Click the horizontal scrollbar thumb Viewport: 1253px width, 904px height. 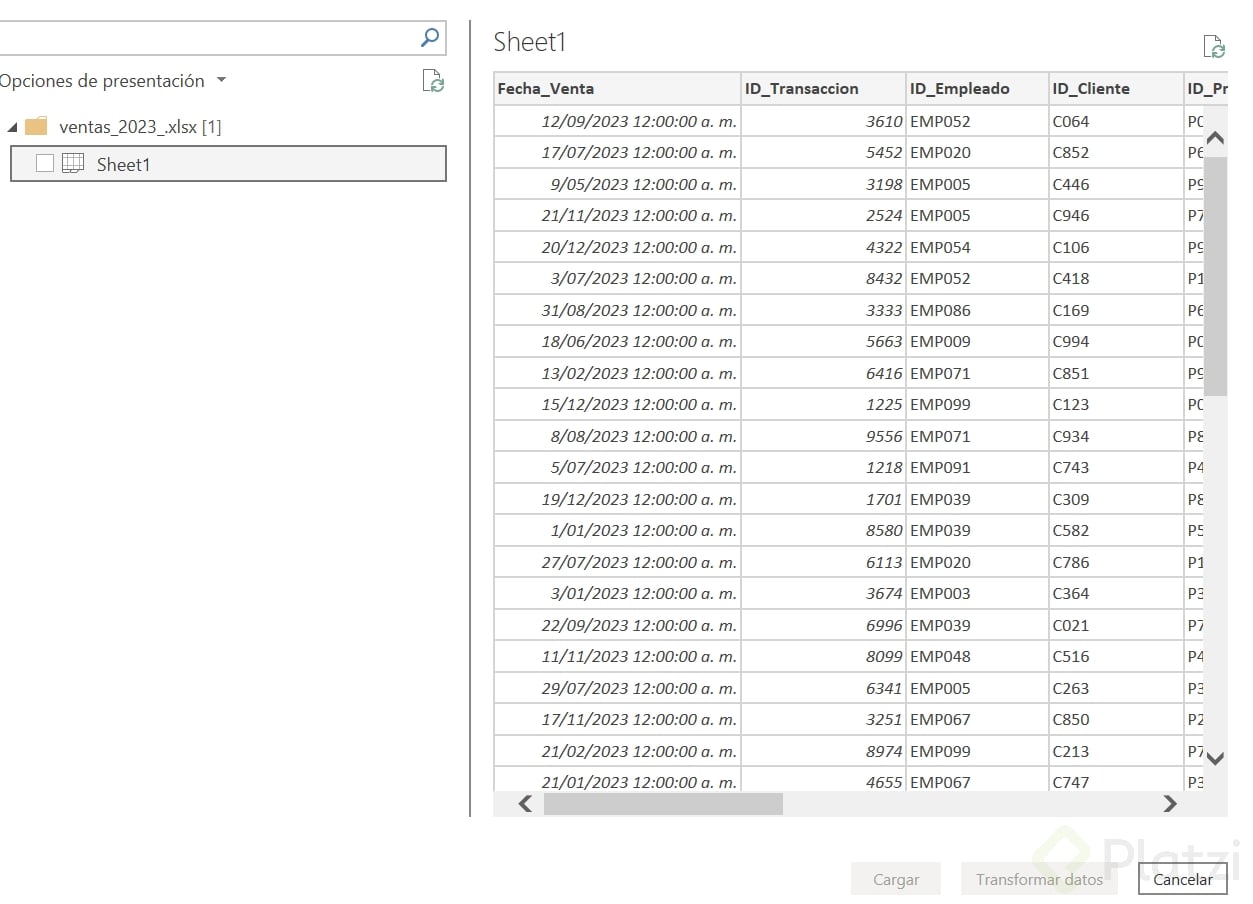click(x=663, y=804)
